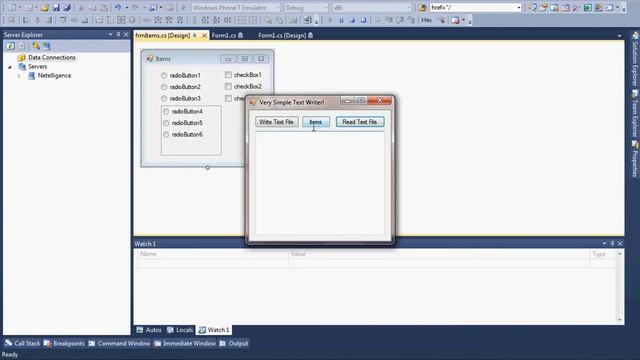Click Connect to Server icon

pyautogui.click(x=47, y=46)
